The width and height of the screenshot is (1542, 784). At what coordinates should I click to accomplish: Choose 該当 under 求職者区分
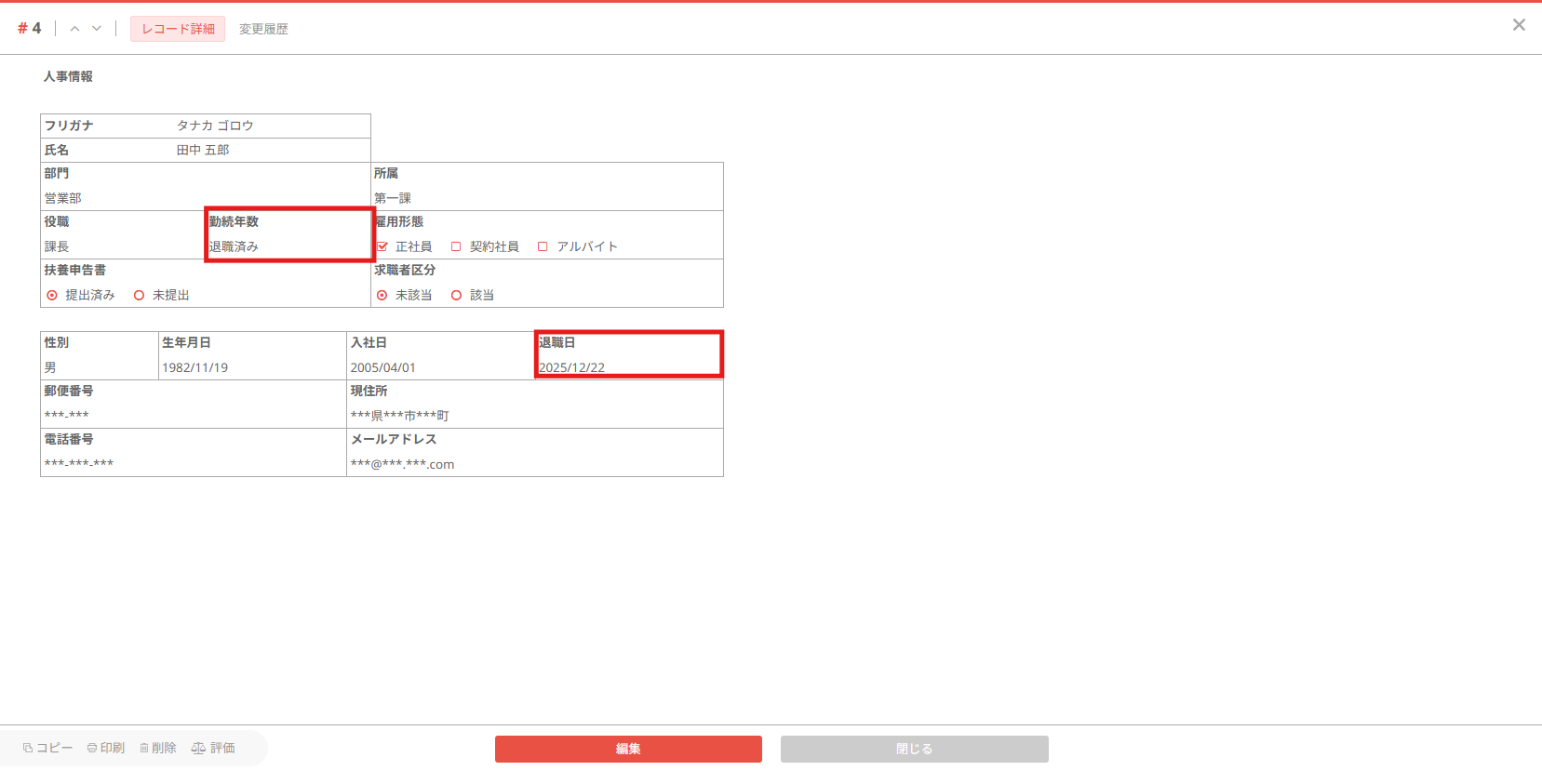click(456, 295)
